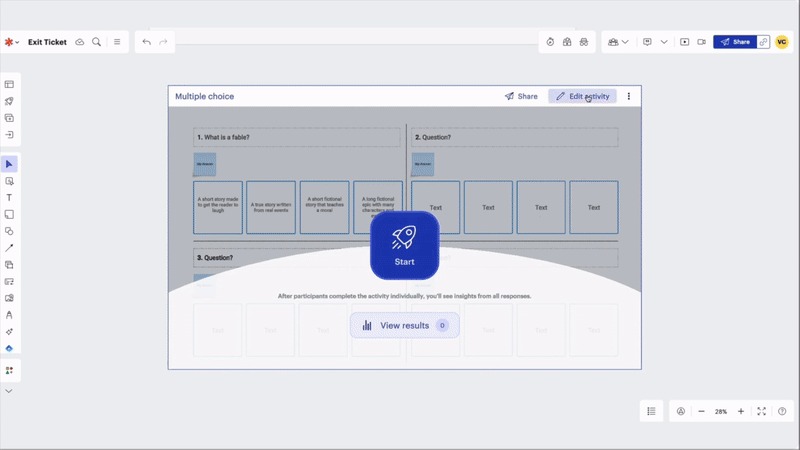Open the Lucid logo menu
The height and width of the screenshot is (450, 800).
click(x=12, y=42)
